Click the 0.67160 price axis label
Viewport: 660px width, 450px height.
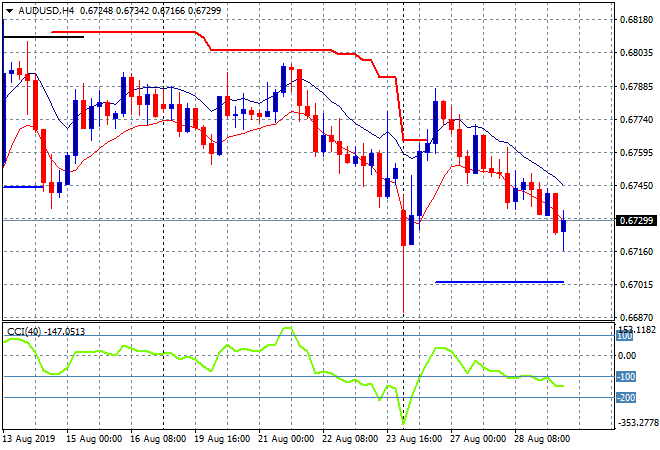coord(636,252)
